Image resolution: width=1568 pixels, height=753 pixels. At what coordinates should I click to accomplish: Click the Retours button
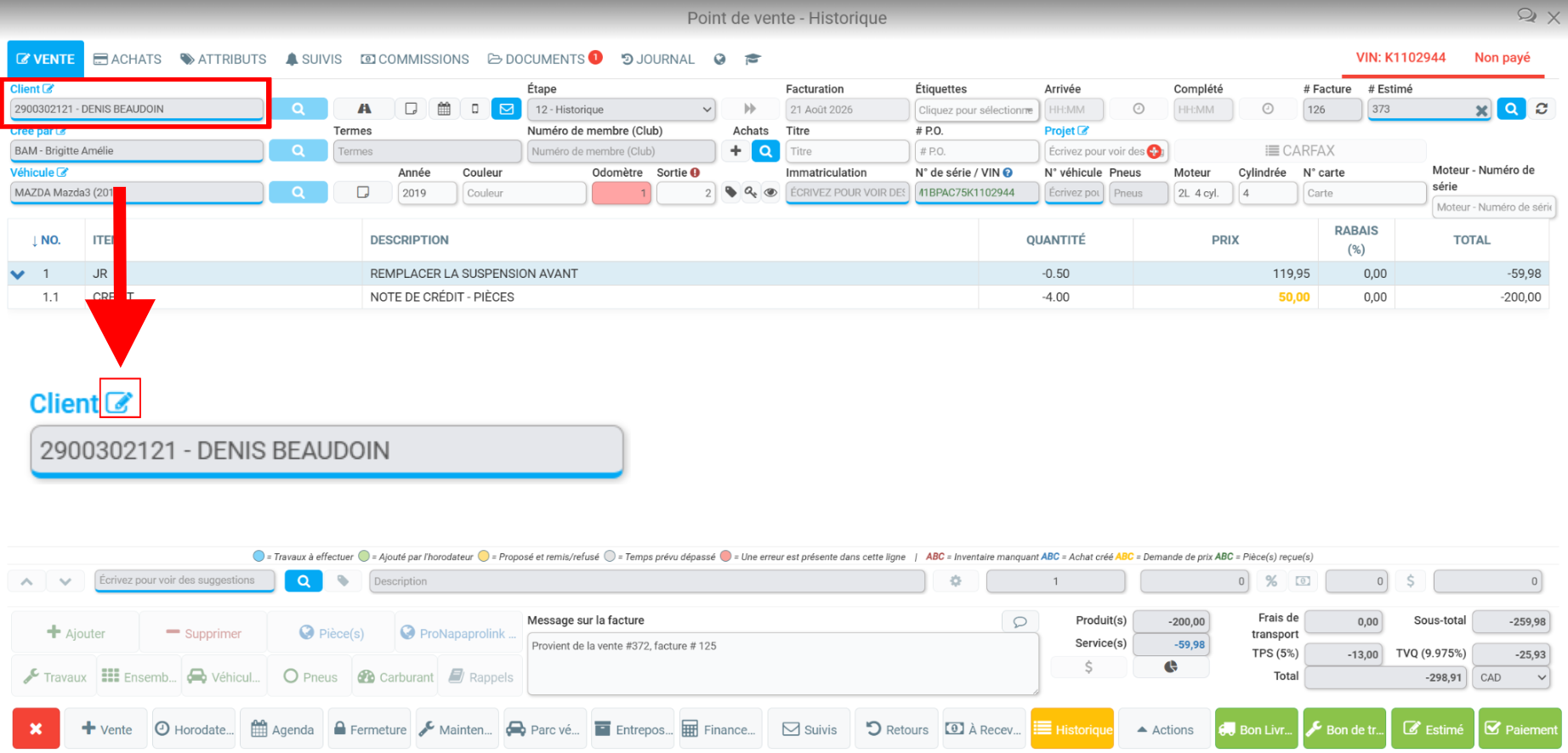897,729
